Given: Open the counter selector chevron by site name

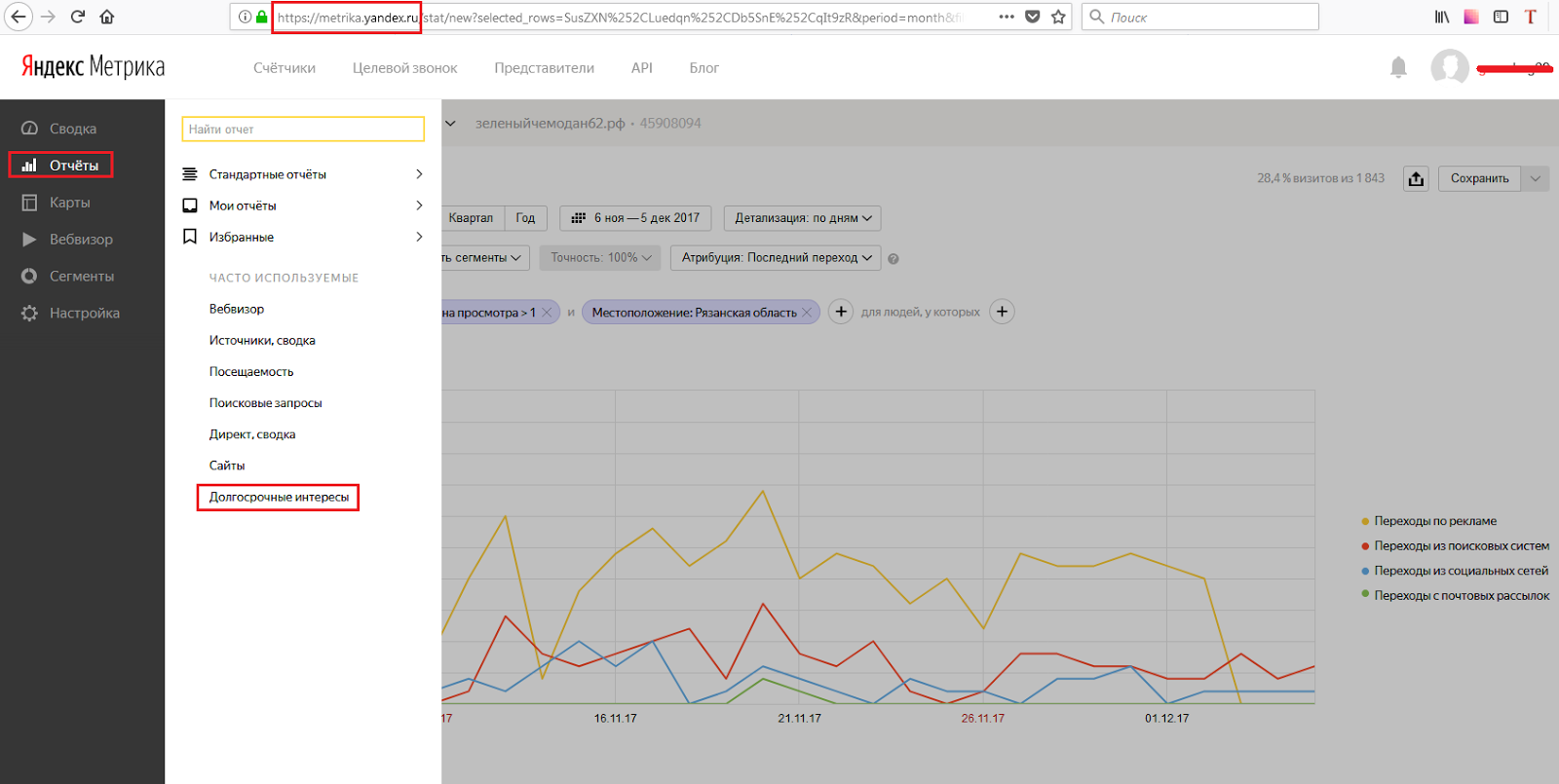Looking at the screenshot, I should pos(450,124).
